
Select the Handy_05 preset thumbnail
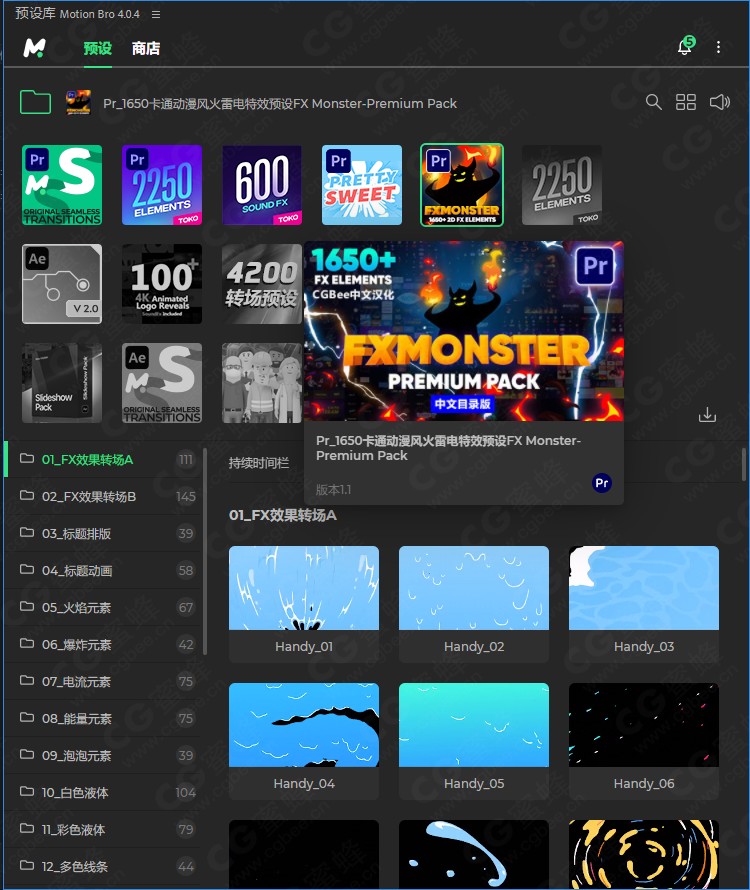pyautogui.click(x=474, y=725)
